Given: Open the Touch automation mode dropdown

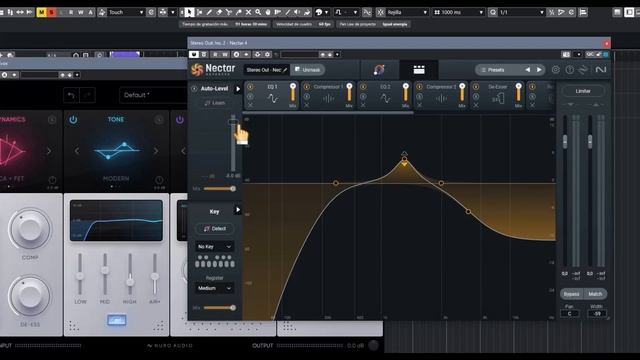Looking at the screenshot, I should point(126,12).
